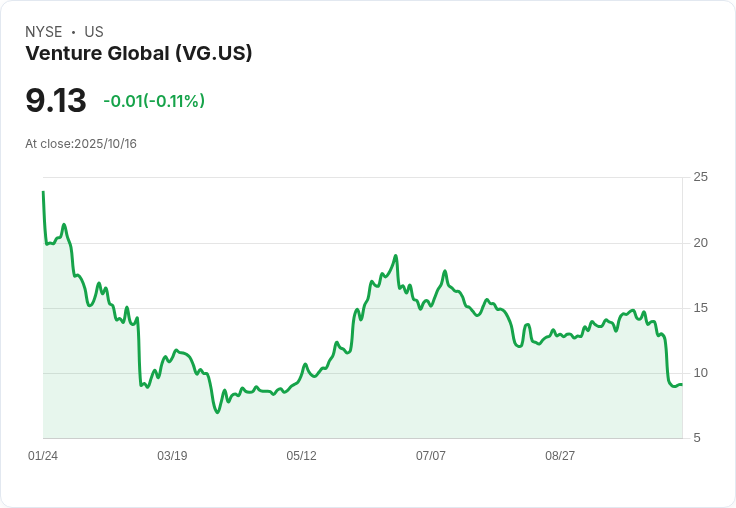Select the 03/19 date label on x-axis
The height and width of the screenshot is (508, 736).
172,456
